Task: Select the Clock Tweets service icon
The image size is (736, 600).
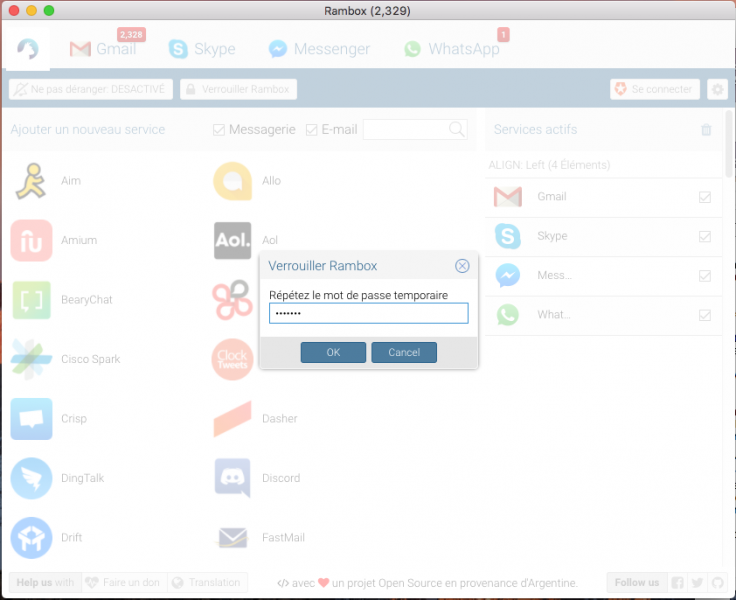Action: 232,360
